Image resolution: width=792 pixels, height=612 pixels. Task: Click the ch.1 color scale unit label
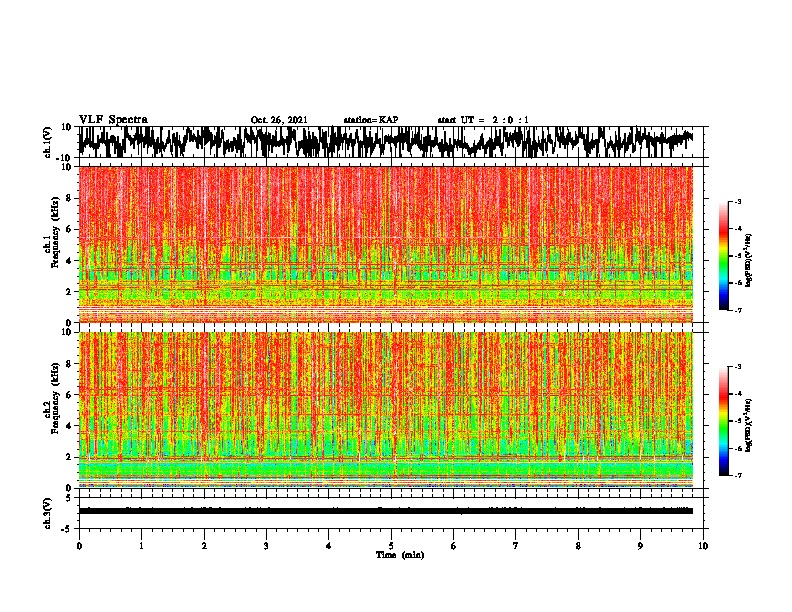(749, 261)
